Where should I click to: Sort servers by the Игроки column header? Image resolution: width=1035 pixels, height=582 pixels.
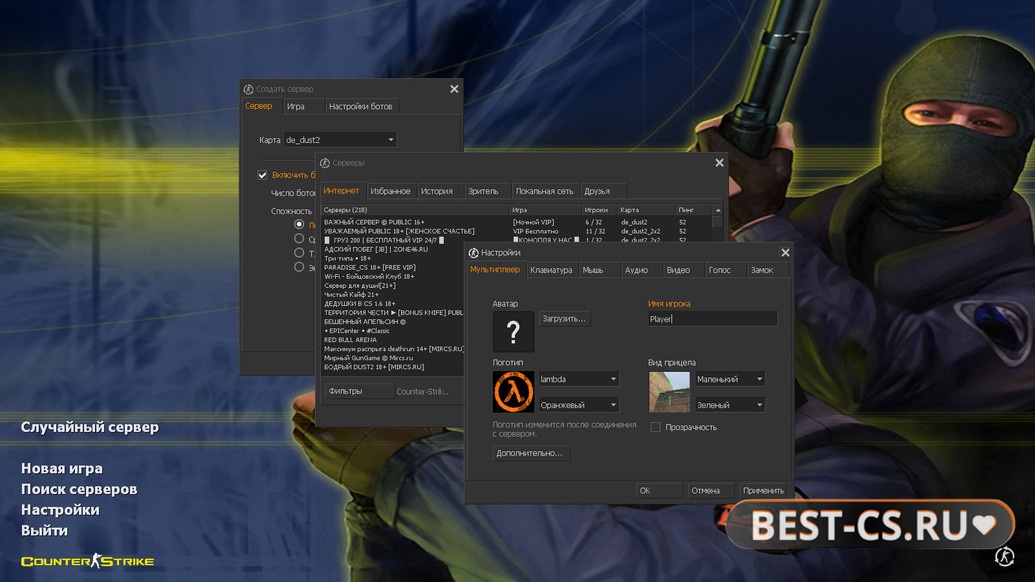coord(599,210)
